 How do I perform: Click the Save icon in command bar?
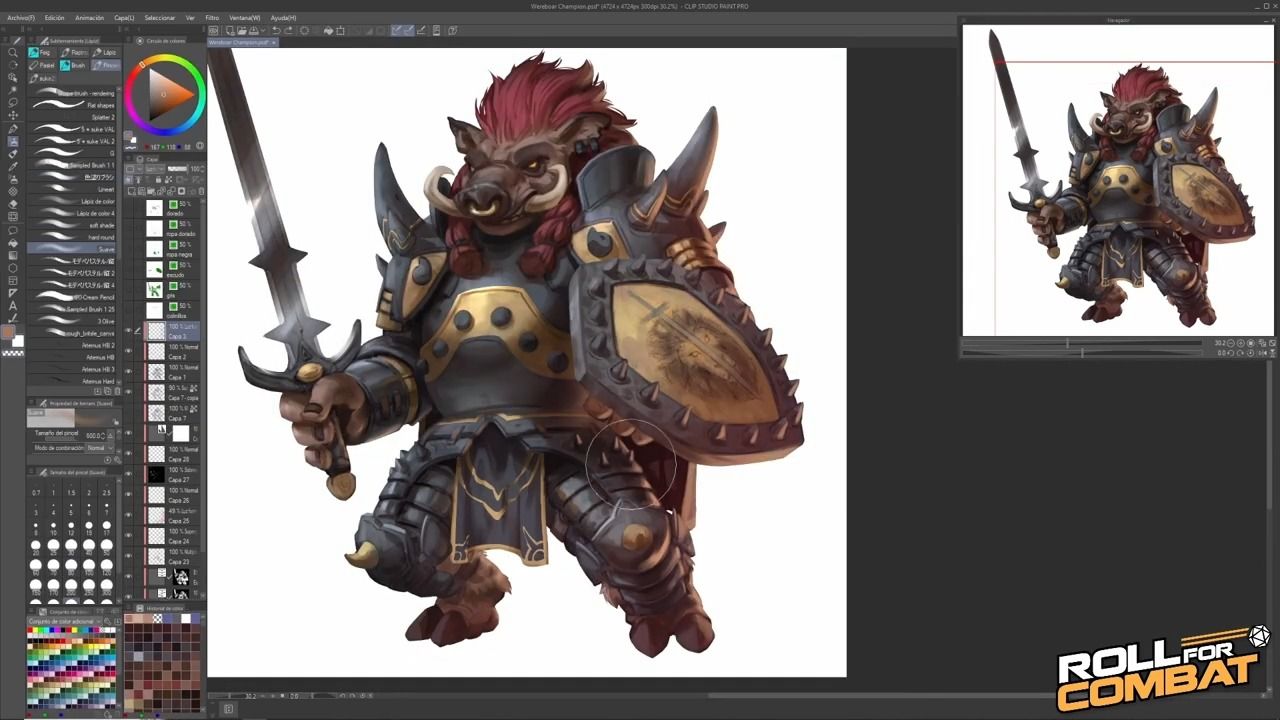point(253,30)
